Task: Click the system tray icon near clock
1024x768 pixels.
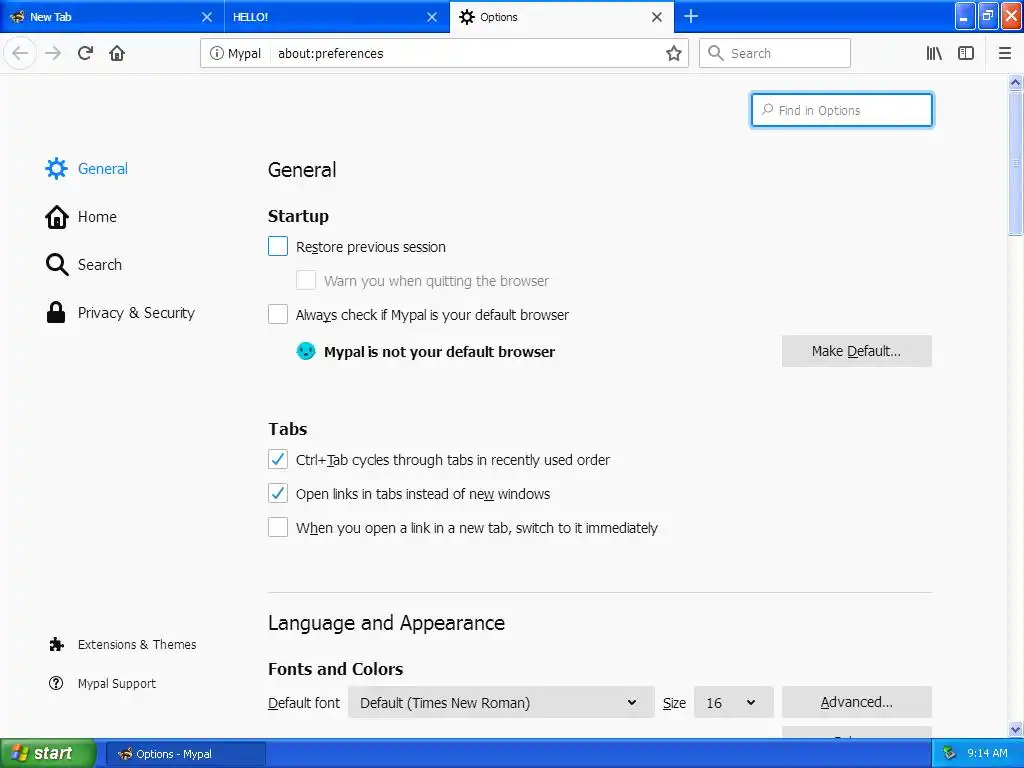Action: coord(950,754)
